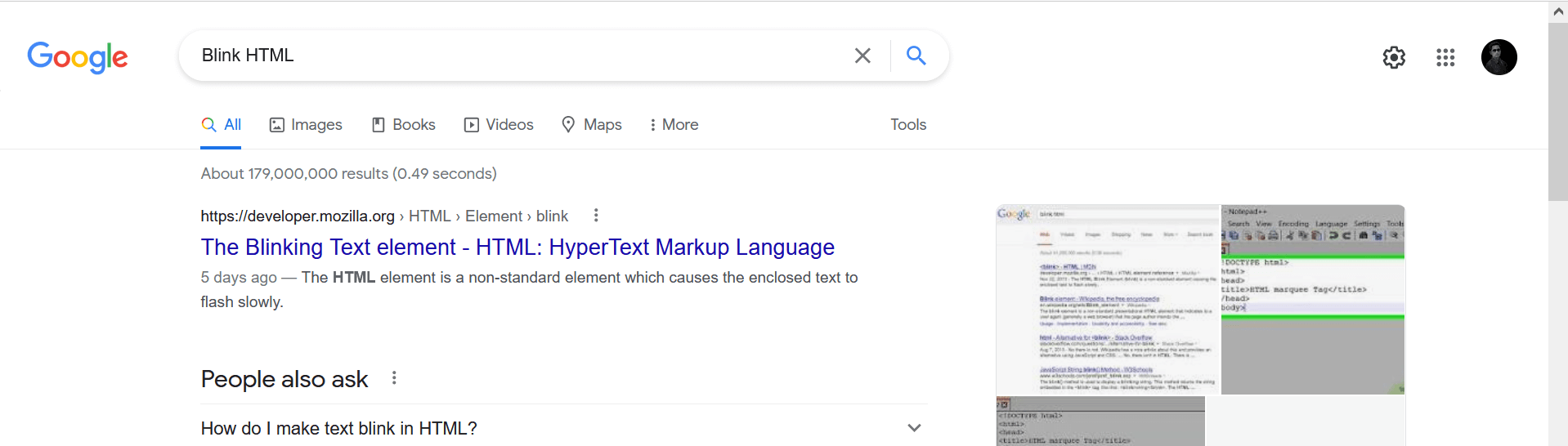Click the Maps pin icon
Screen dimensions: 1568x446
(x=568, y=124)
